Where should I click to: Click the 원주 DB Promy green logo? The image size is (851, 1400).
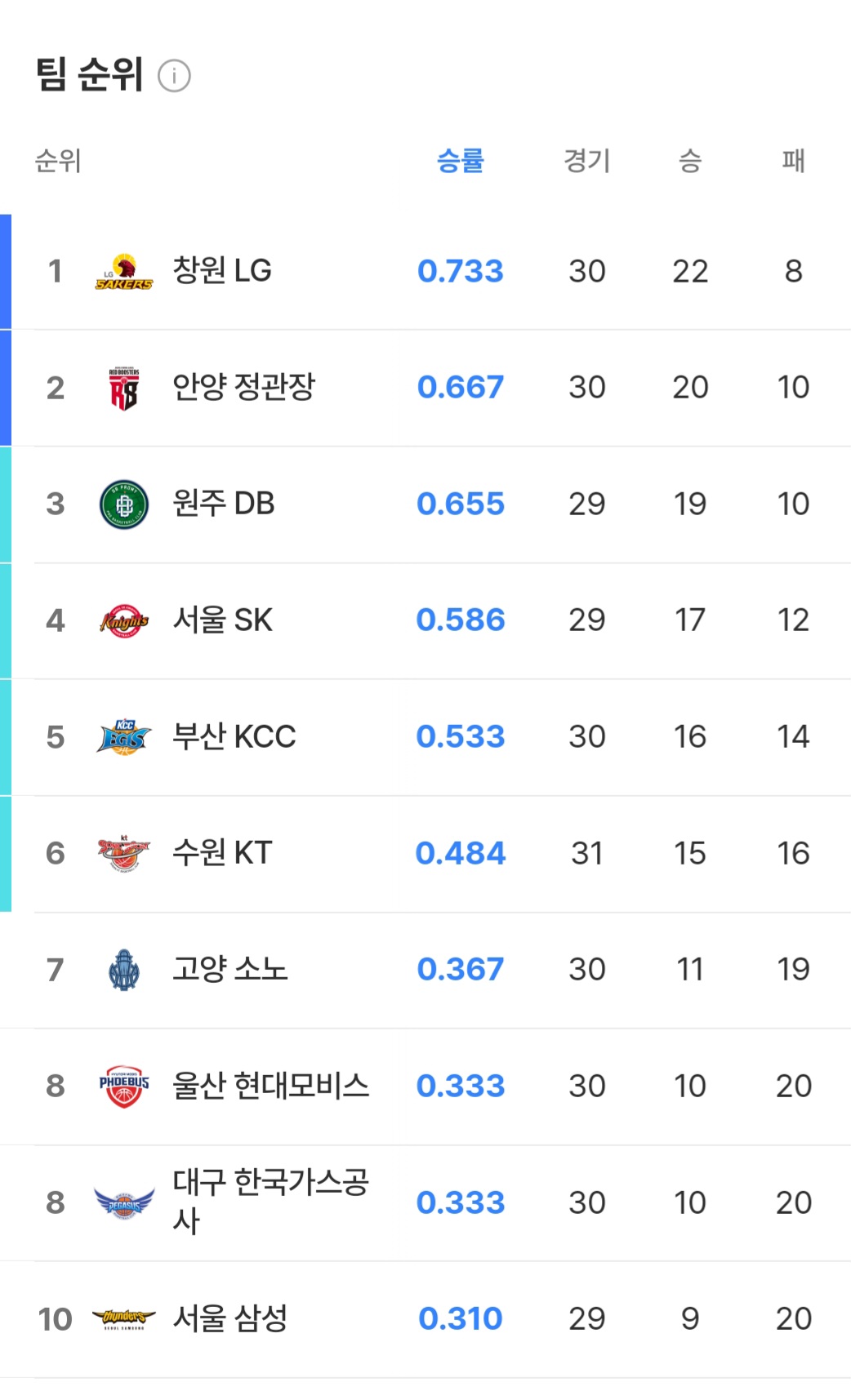124,504
